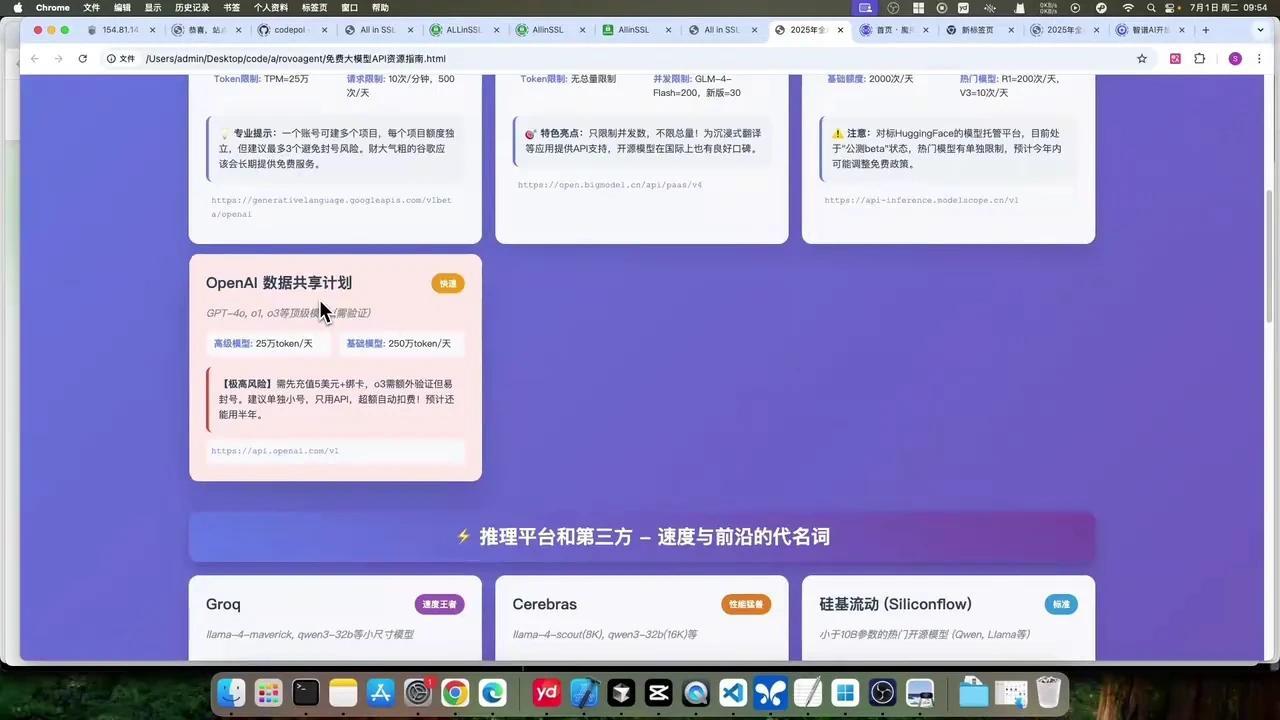Viewport: 1280px width, 720px height.
Task: Click the 快速 badge on OpenAI card
Action: pyautogui.click(x=447, y=283)
